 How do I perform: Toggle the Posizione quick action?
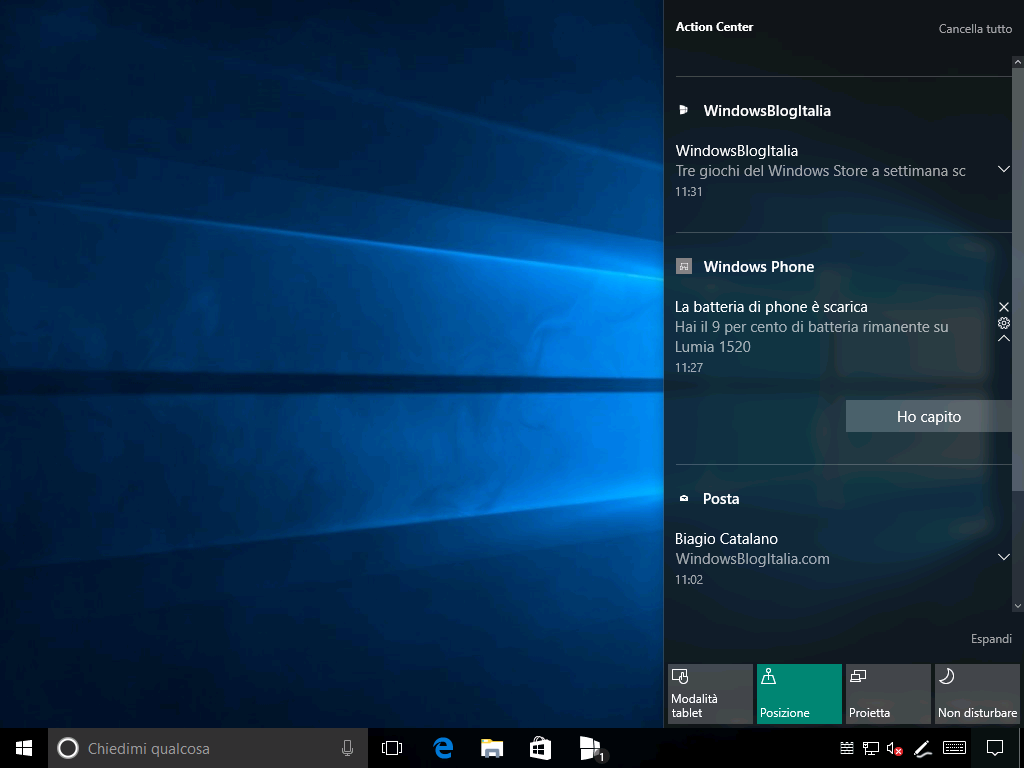[799, 694]
